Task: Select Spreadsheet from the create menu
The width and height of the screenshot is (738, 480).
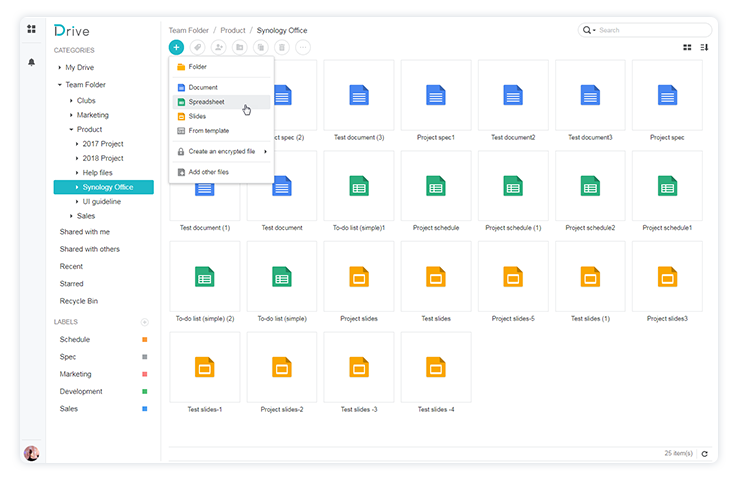Action: [206, 102]
